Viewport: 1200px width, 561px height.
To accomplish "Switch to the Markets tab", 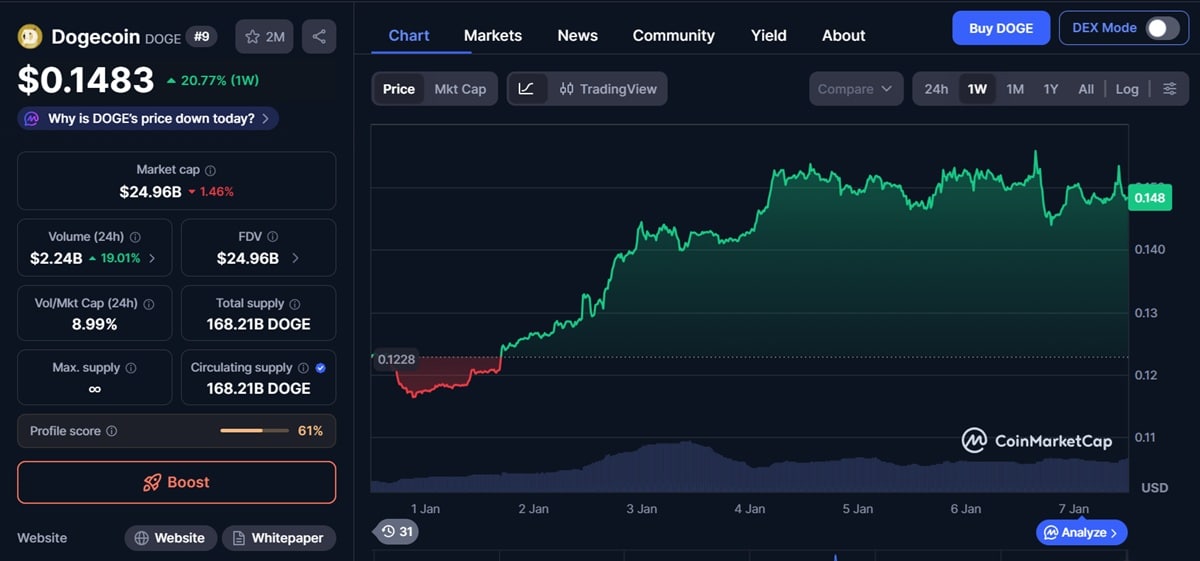I will [493, 35].
